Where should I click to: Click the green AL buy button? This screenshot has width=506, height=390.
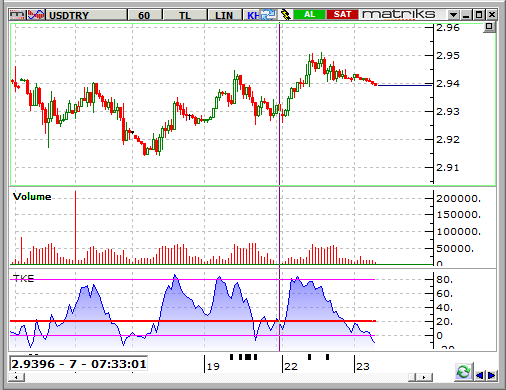click(309, 15)
